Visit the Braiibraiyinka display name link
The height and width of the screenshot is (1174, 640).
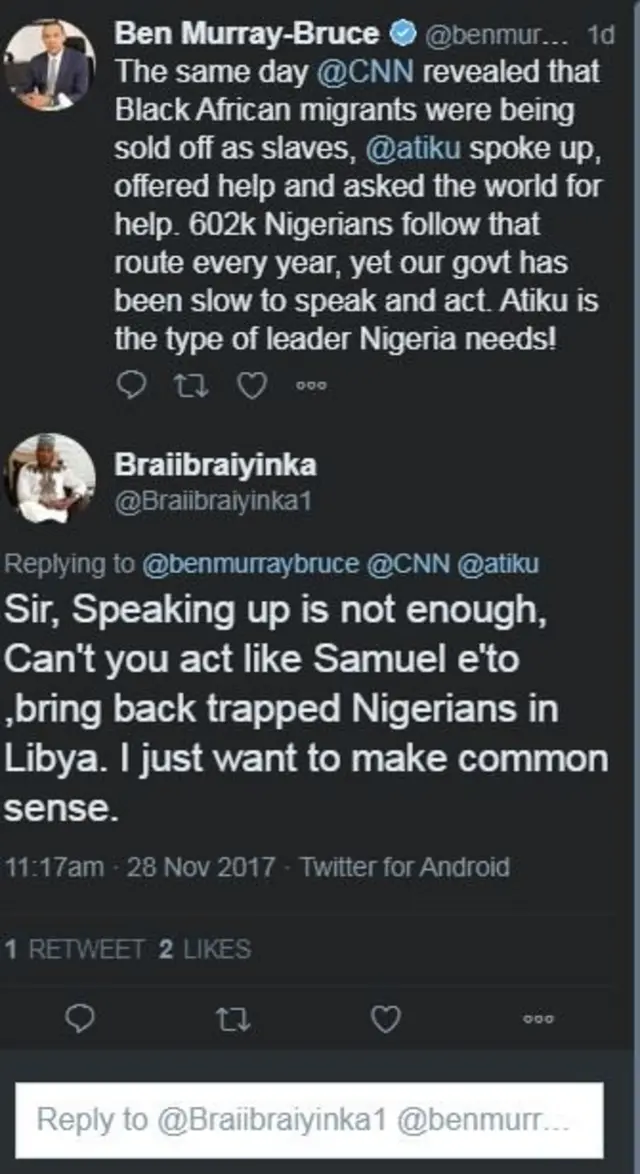click(216, 464)
